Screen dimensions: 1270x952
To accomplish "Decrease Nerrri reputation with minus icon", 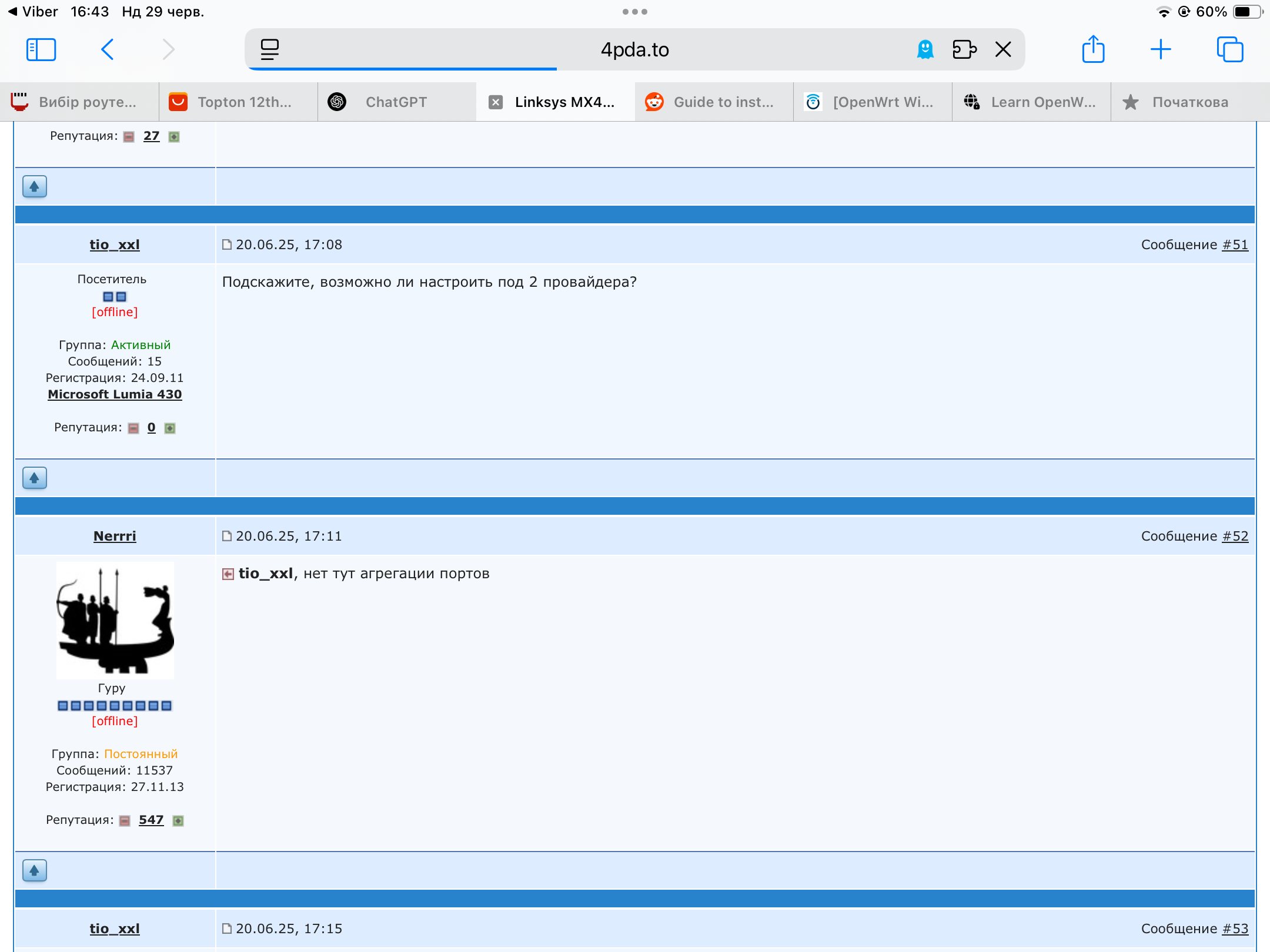I will click(125, 821).
